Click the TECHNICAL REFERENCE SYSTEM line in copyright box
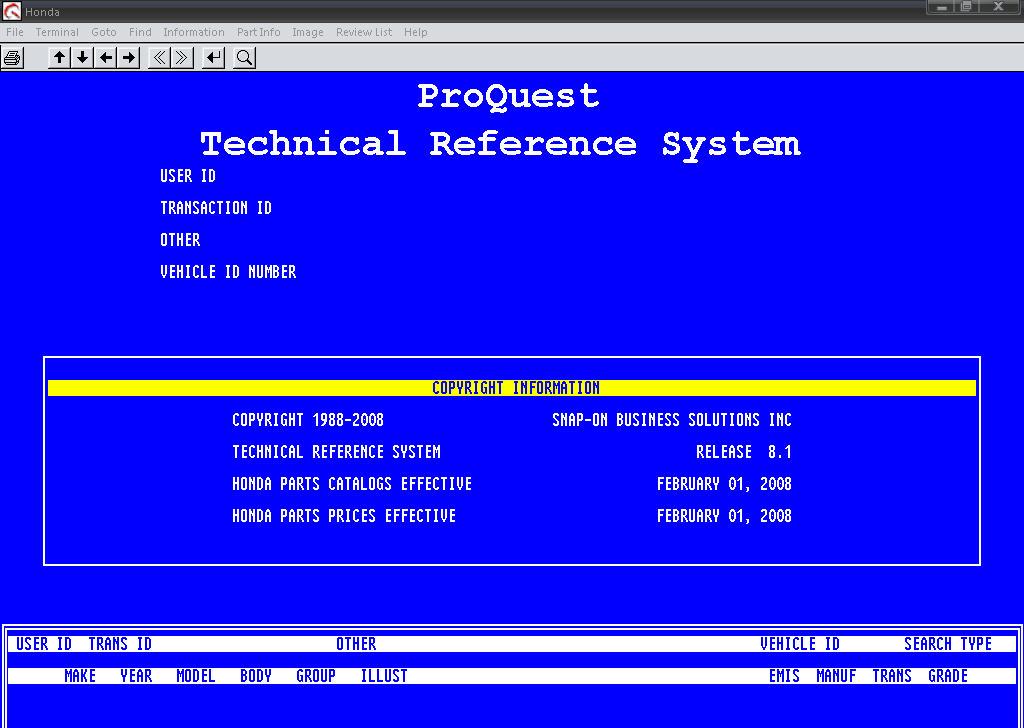 336,452
